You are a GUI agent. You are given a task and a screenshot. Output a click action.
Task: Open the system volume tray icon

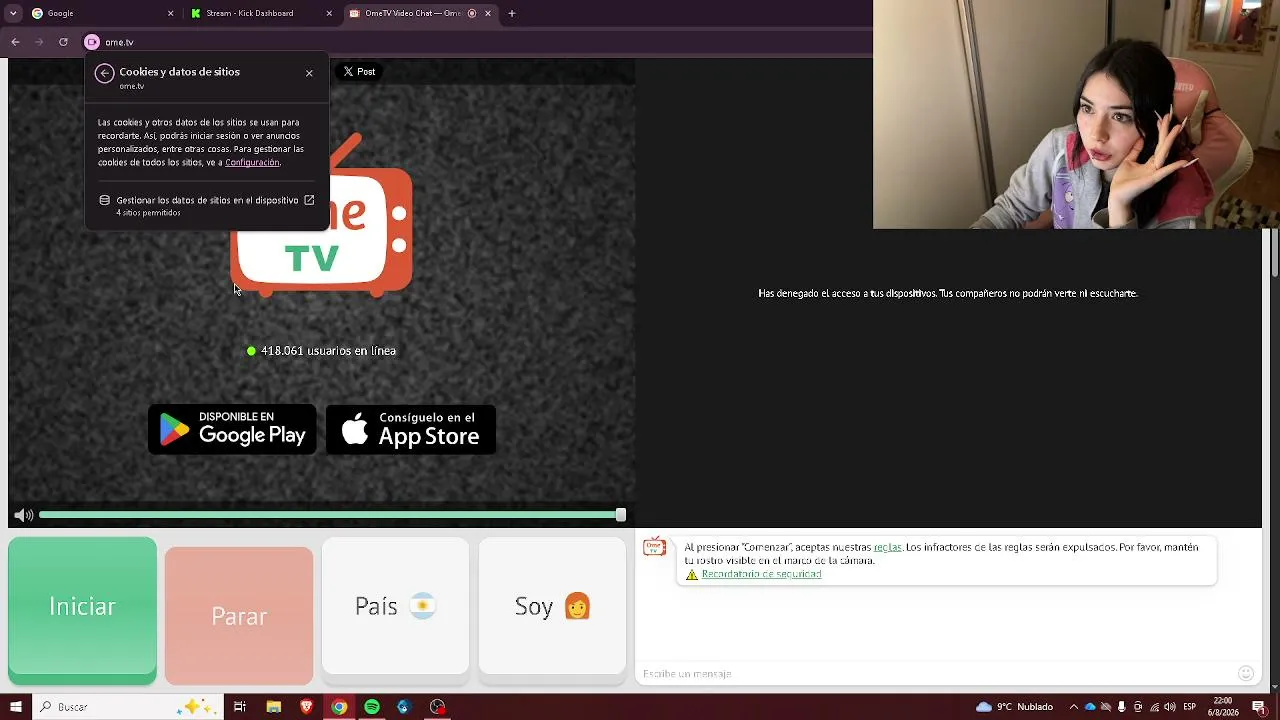point(1170,707)
